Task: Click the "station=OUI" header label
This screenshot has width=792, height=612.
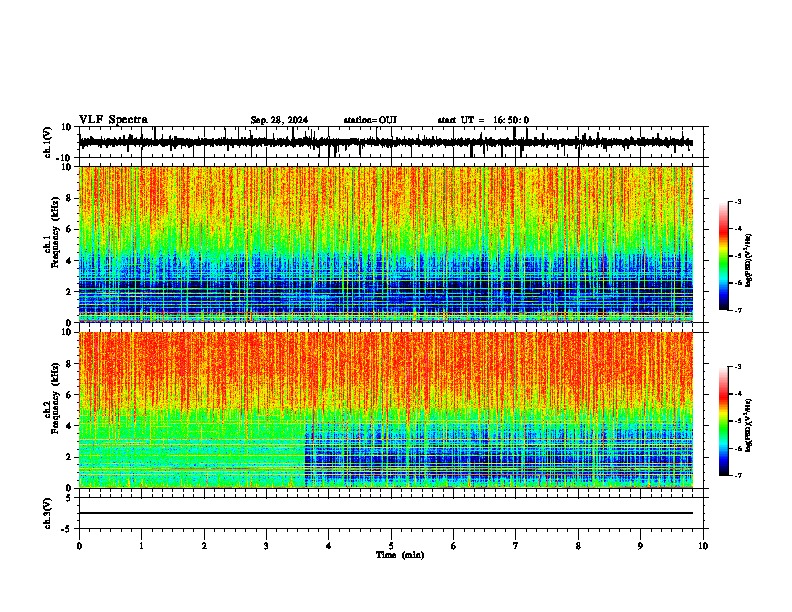Action: tap(370, 120)
